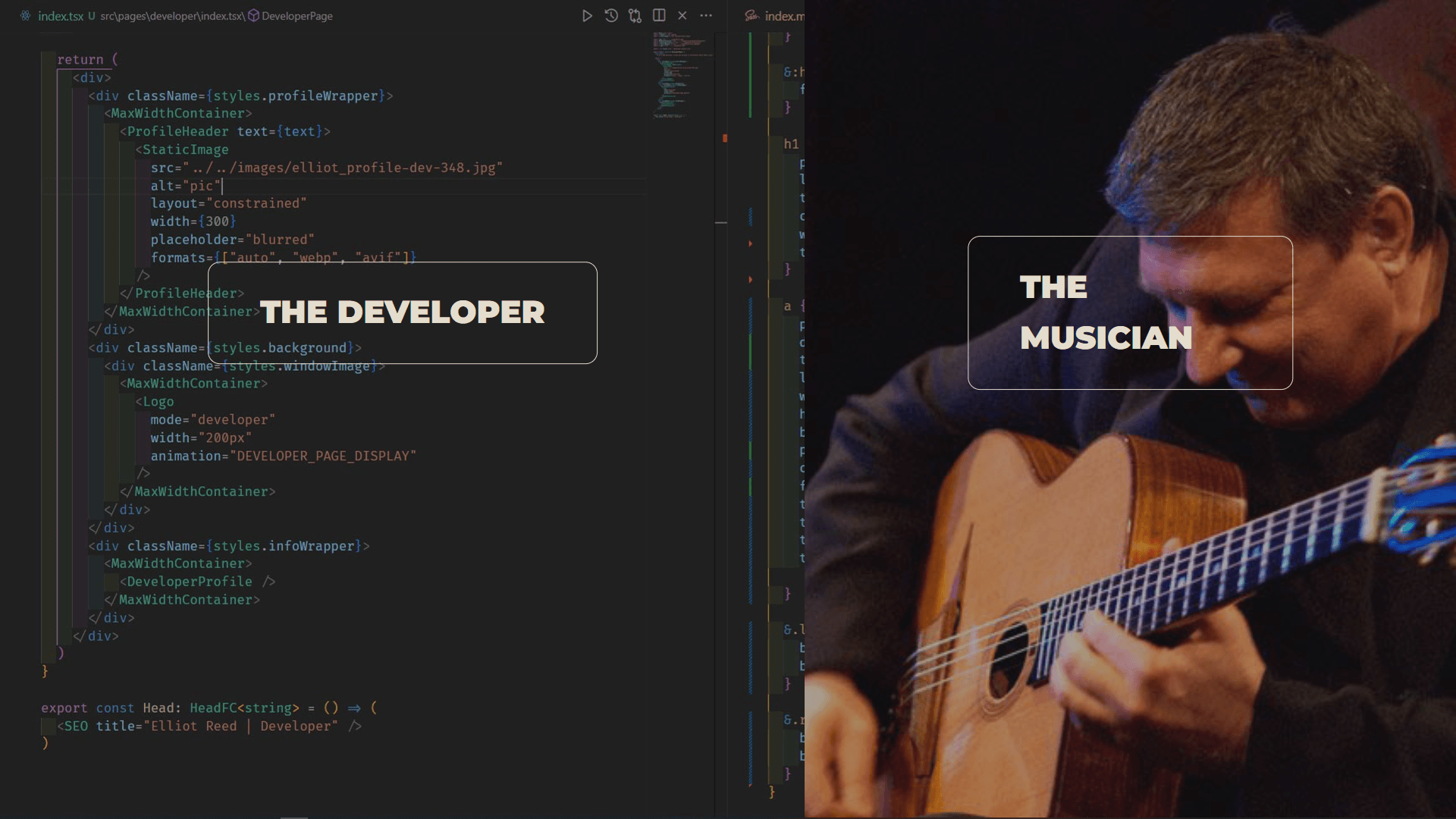Image resolution: width=1456 pixels, height=819 pixels.
Task: Click the fold arrow beside the a rule
Action: (x=751, y=280)
